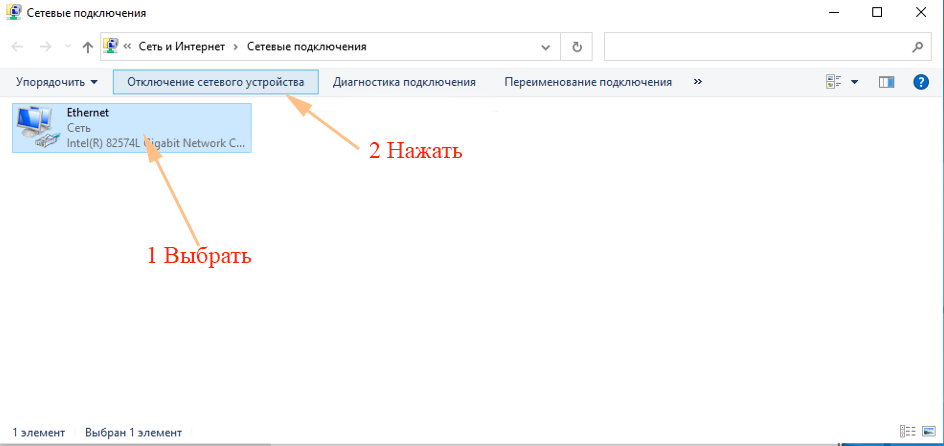Click the Forward navigation arrow
Viewport: 944px width, 446px height.
click(x=44, y=47)
